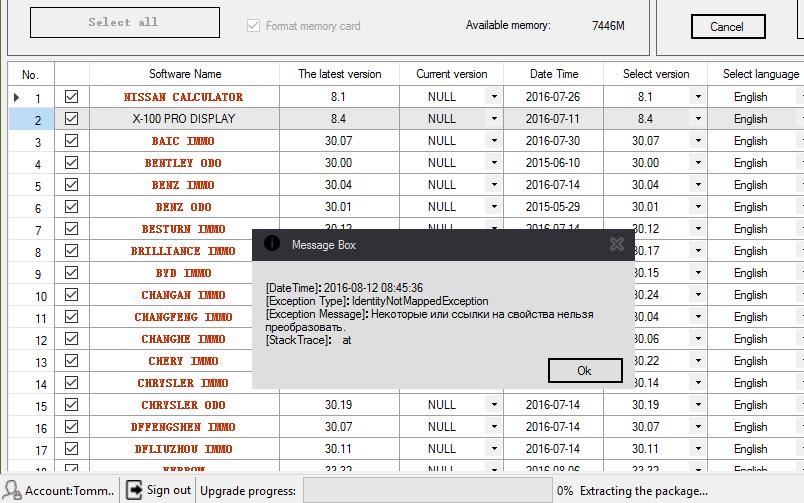The width and height of the screenshot is (804, 503).
Task: Select the BESTURN IMMO software name
Action: (183, 229)
